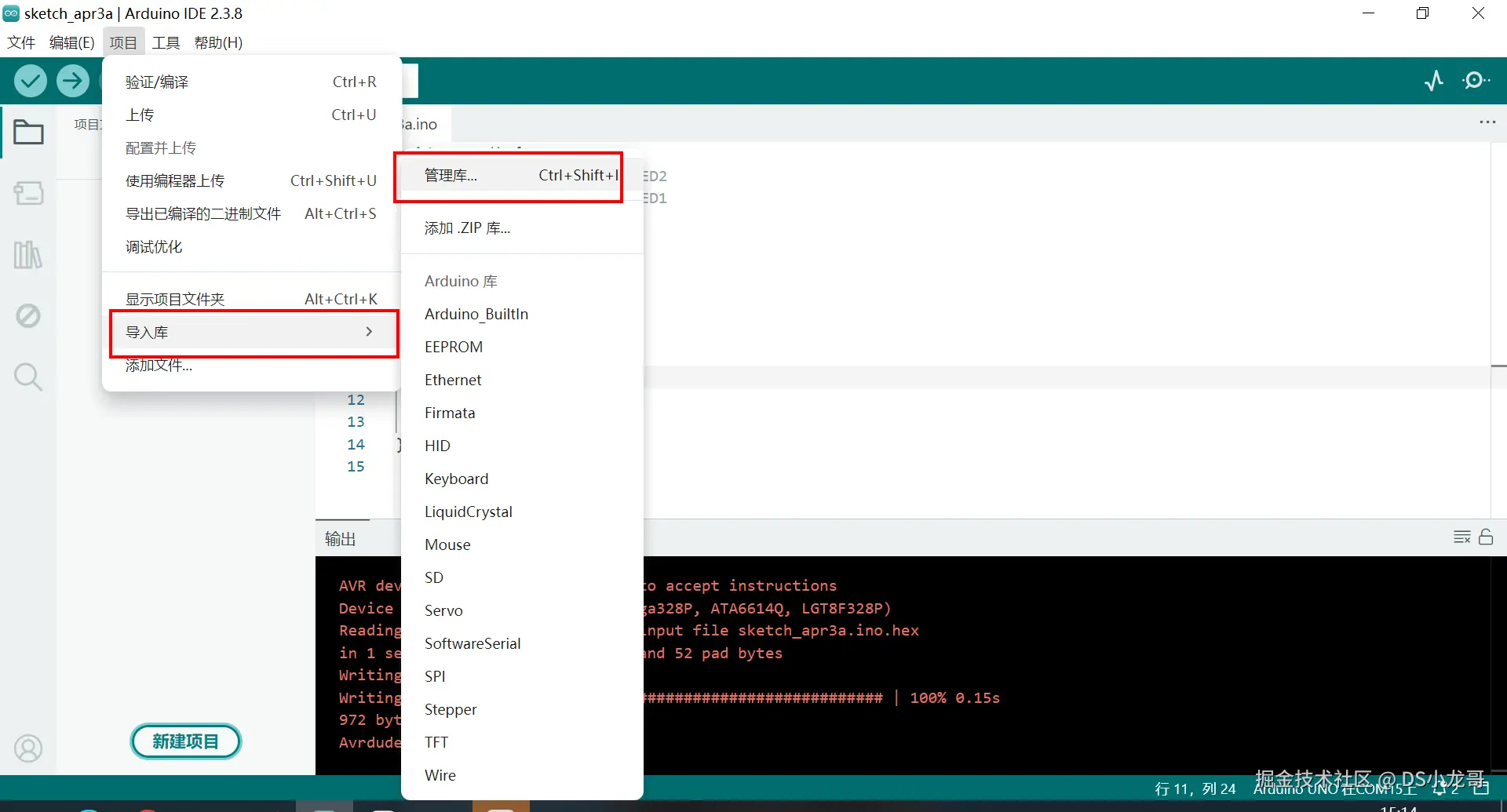Include the Servo library
This screenshot has height=812, width=1507.
(x=522, y=610)
